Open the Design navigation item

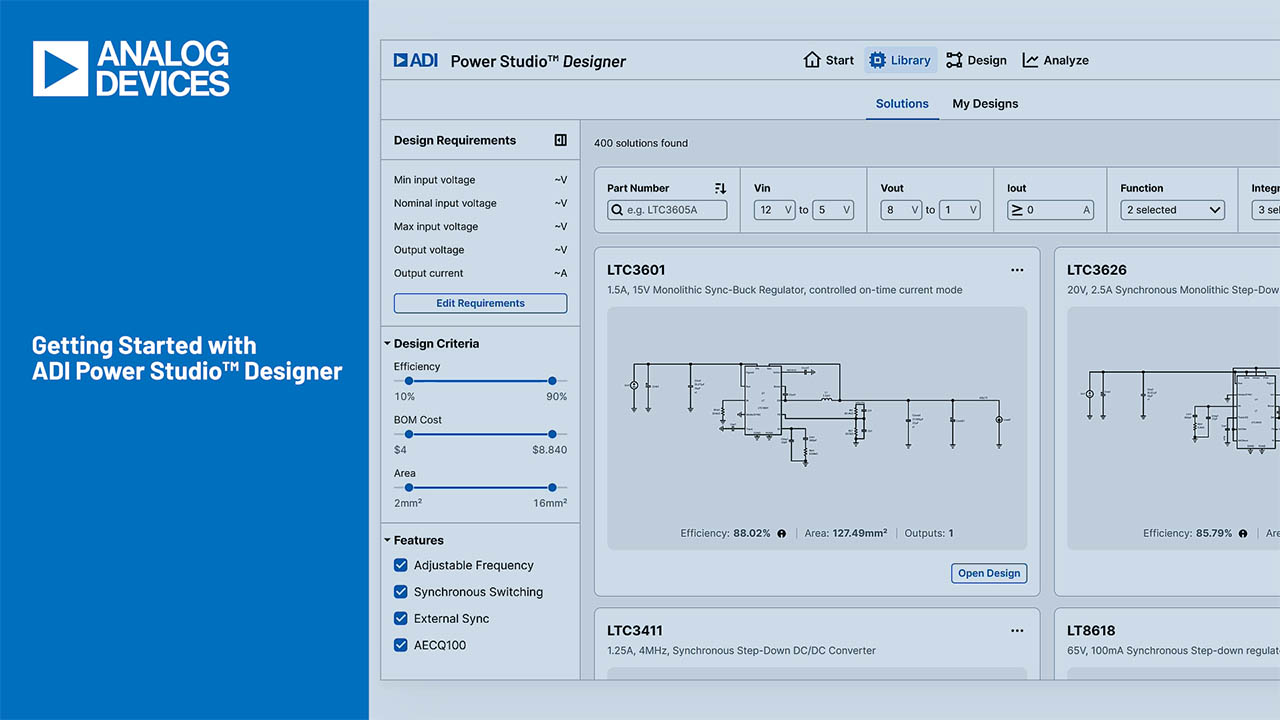point(976,60)
